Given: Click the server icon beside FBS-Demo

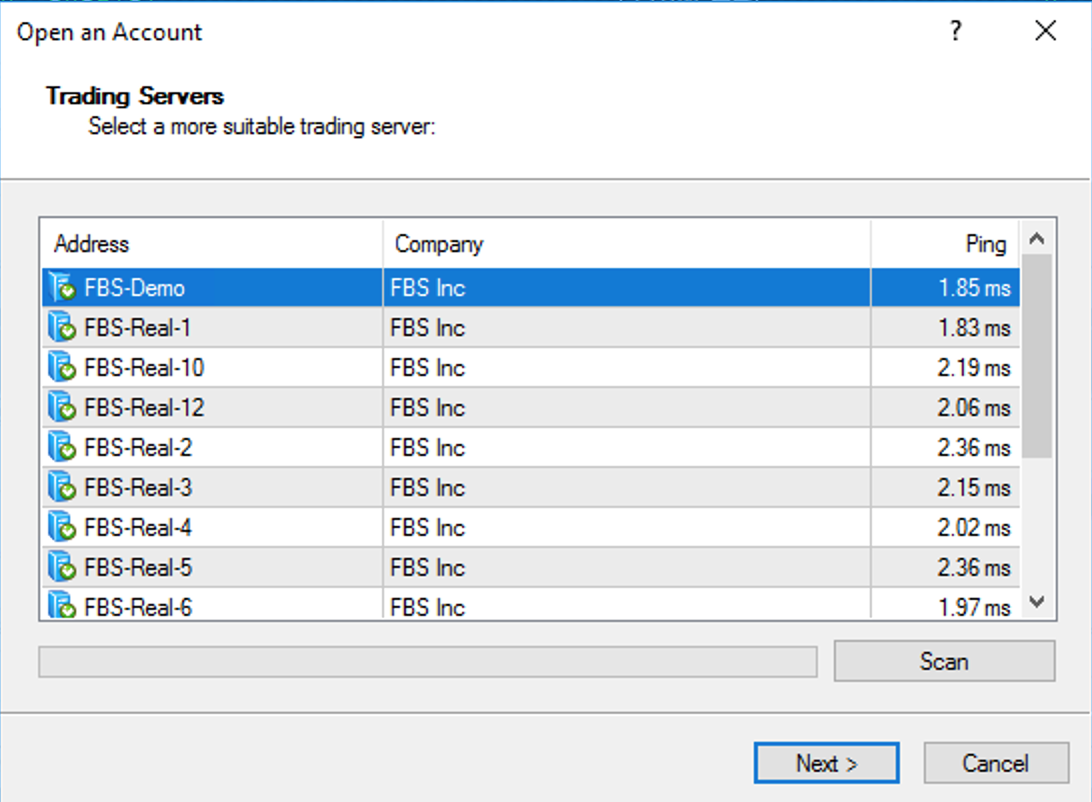Looking at the screenshot, I should [x=62, y=287].
